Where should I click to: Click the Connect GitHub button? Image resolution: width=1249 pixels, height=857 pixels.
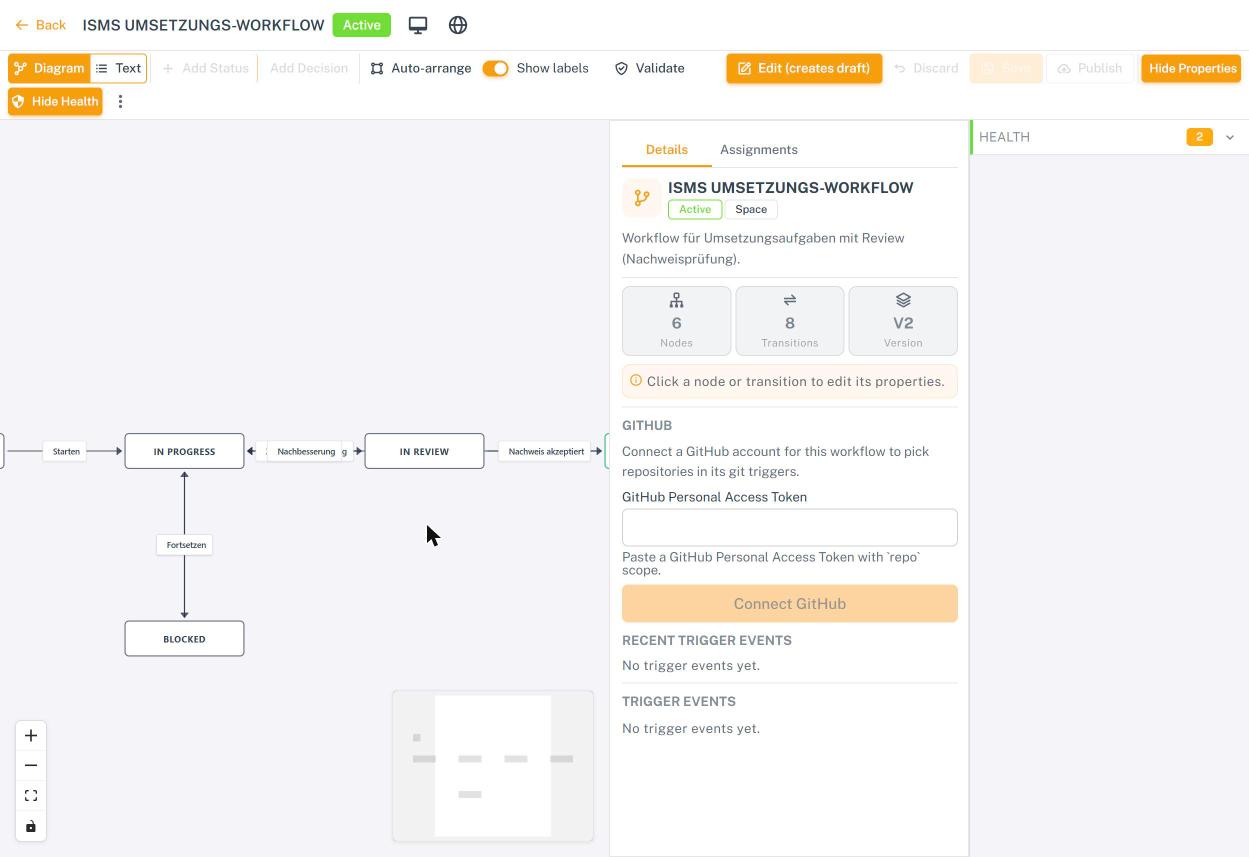tap(790, 604)
